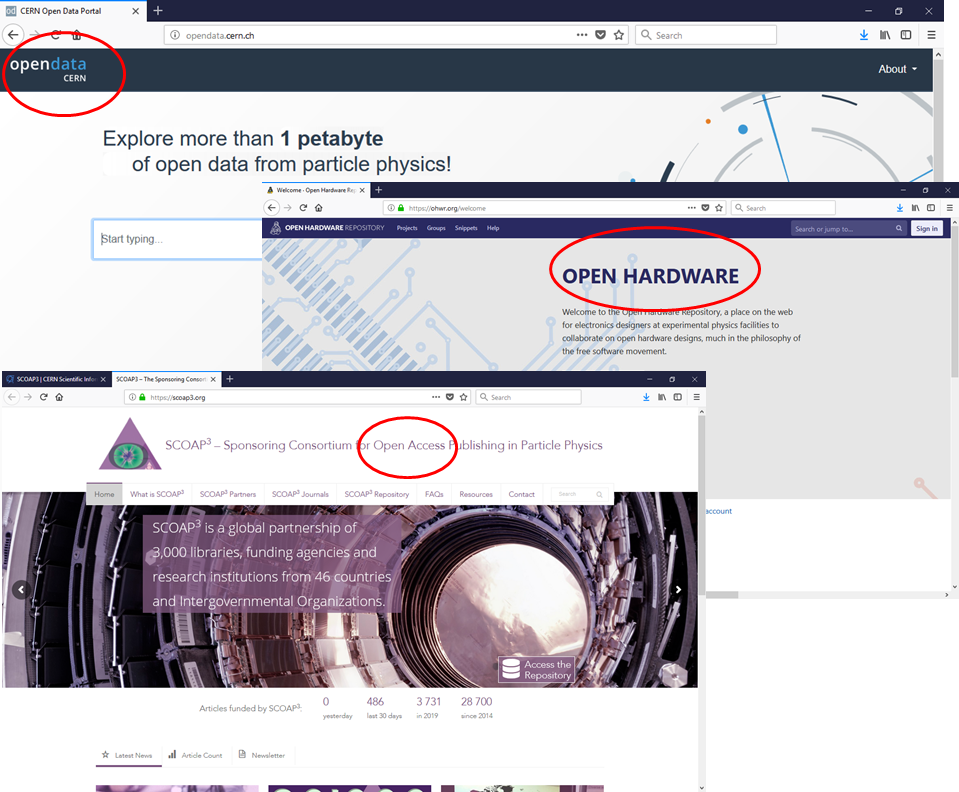Open What is SCOAP3 menu item
The width and height of the screenshot is (959, 792).
157,494
